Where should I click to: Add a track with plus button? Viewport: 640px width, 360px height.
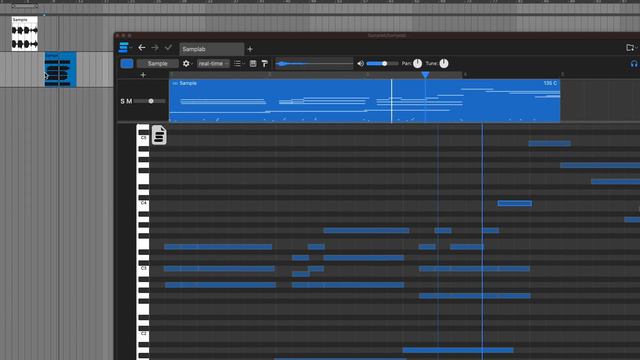pos(143,75)
